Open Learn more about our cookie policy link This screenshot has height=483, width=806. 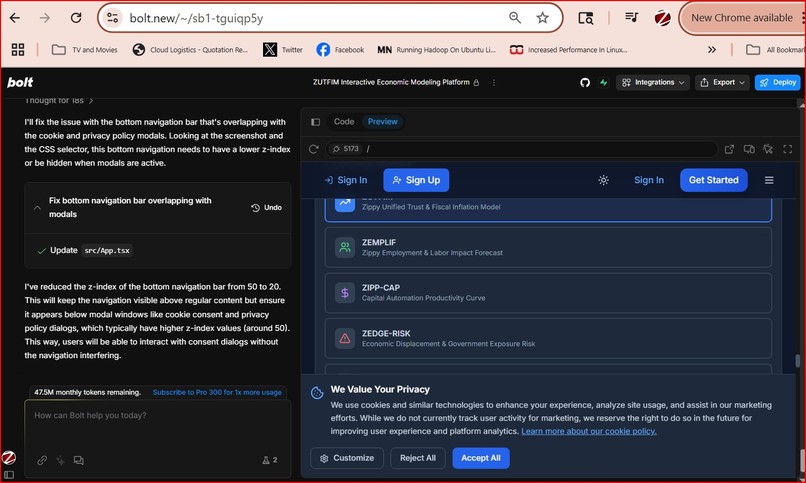[589, 431]
